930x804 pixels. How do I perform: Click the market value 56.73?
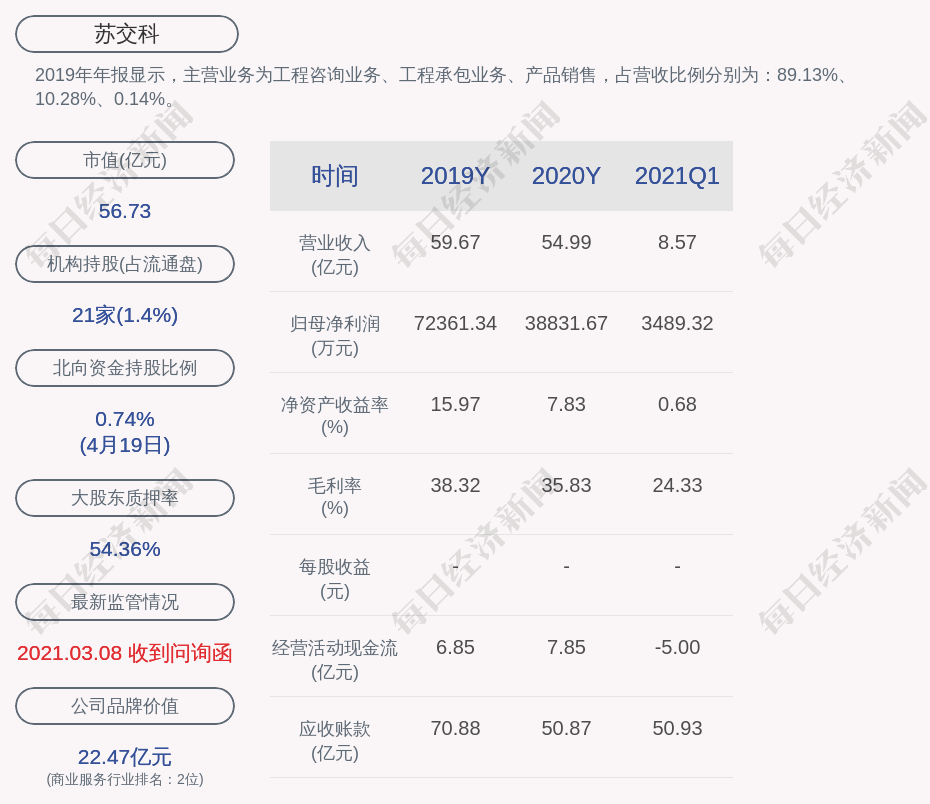(125, 211)
